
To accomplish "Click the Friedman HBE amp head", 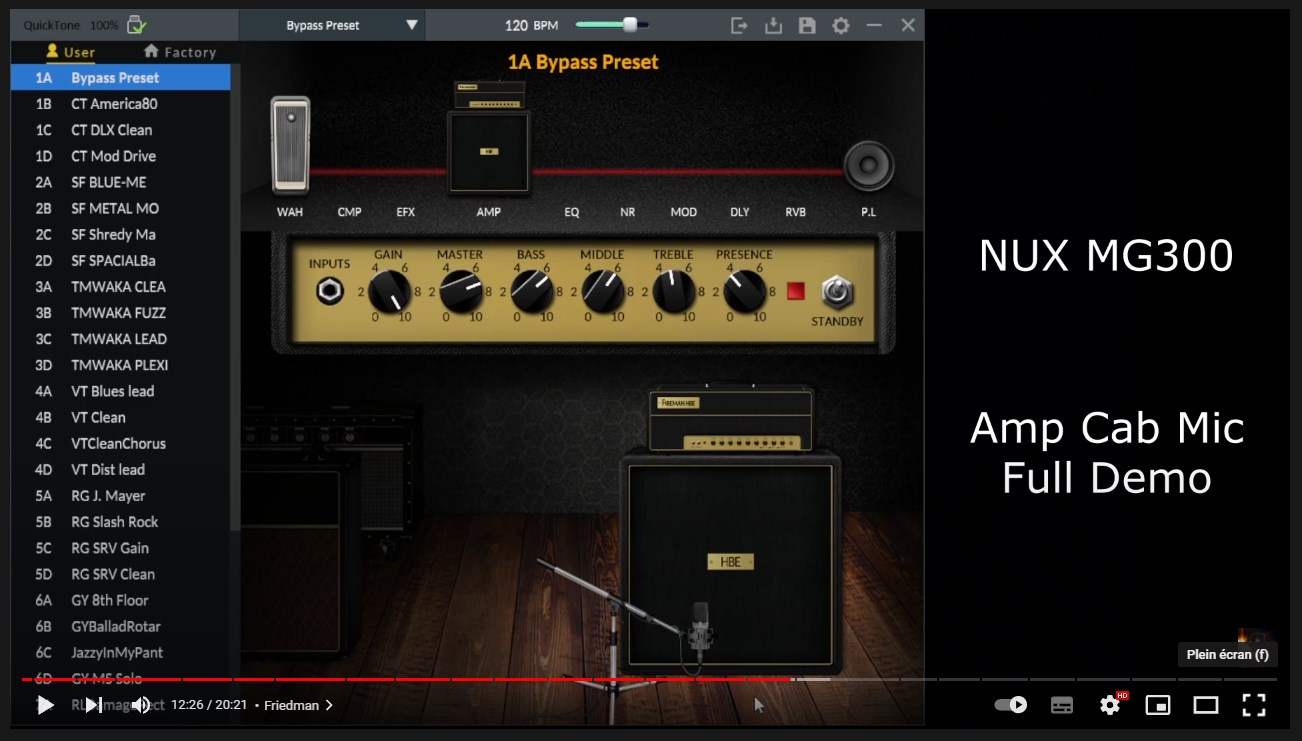I will [x=731, y=420].
